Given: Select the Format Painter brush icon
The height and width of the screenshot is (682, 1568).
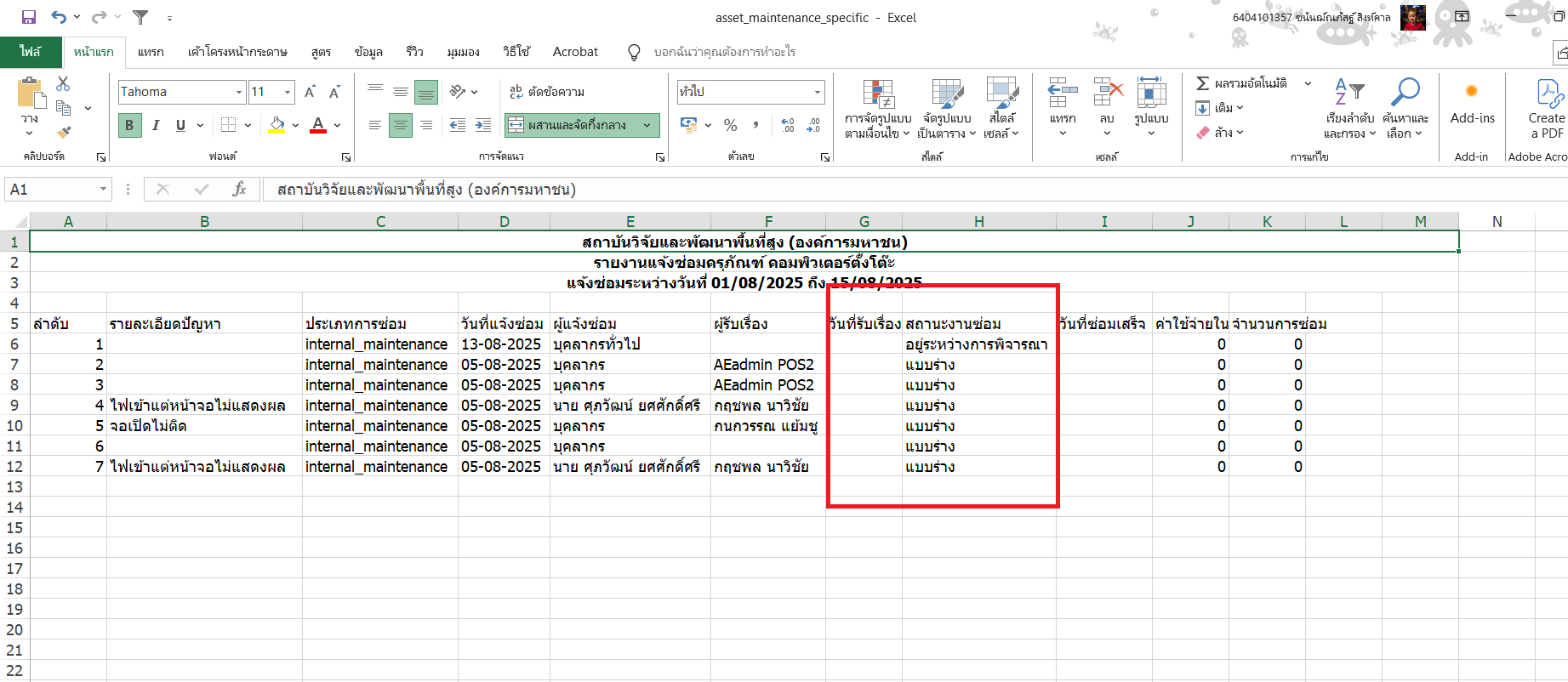Looking at the screenshot, I should 63,132.
